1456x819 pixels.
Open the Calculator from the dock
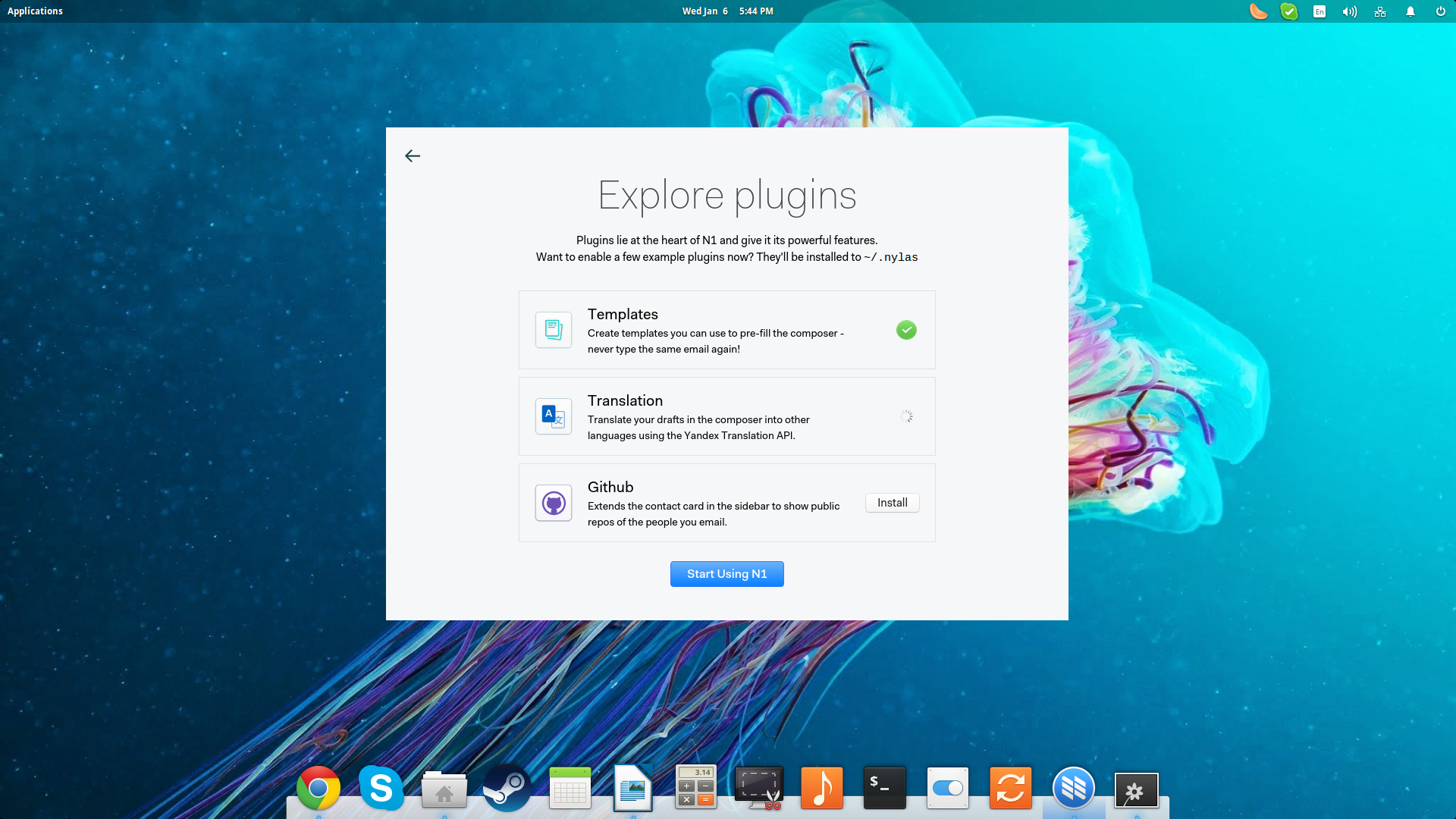[x=696, y=789]
